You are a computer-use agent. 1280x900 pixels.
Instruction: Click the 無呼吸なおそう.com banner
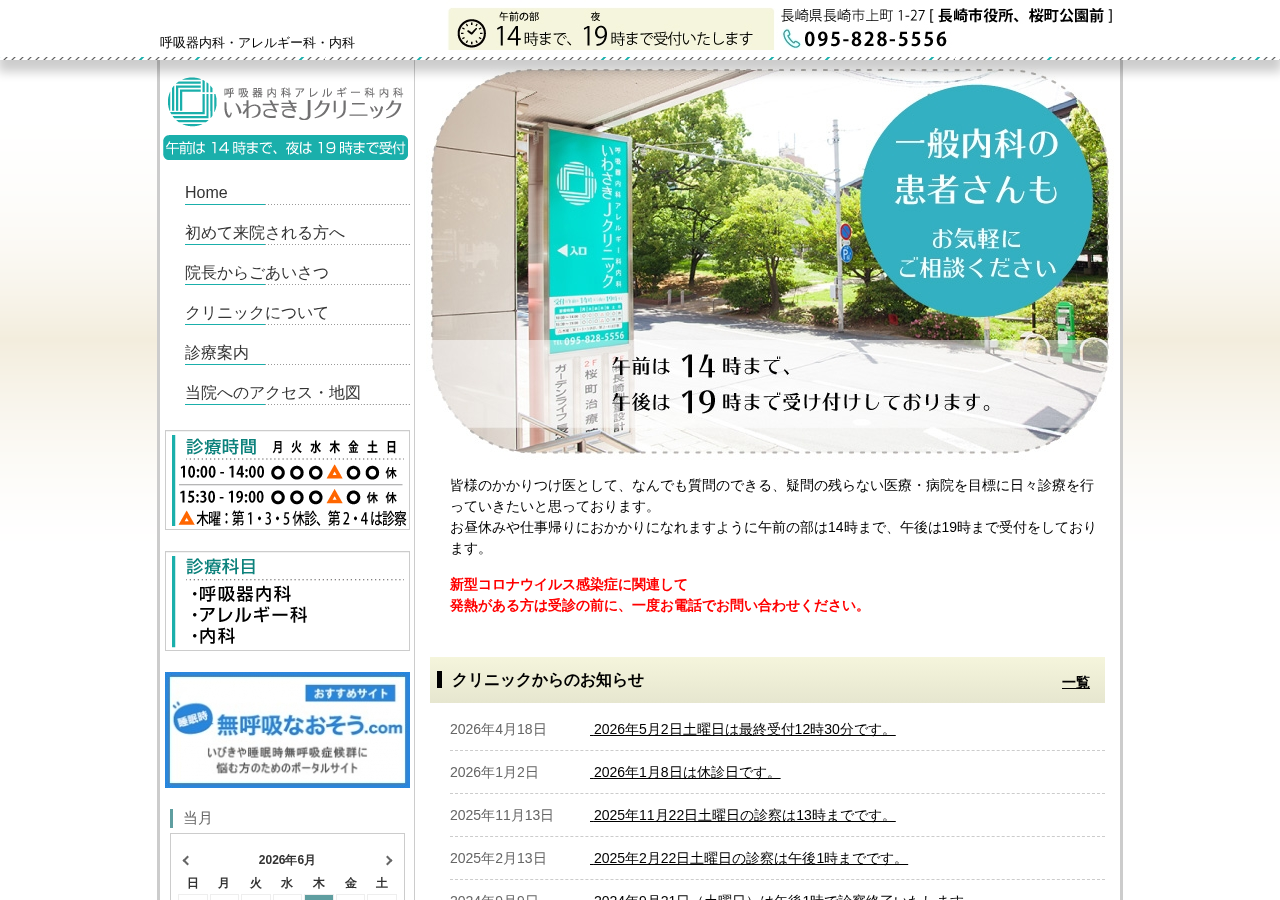(x=287, y=730)
